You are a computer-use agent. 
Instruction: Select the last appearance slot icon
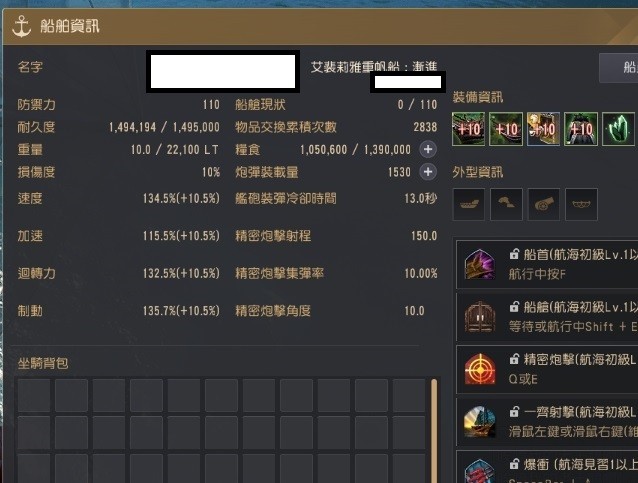click(x=581, y=204)
